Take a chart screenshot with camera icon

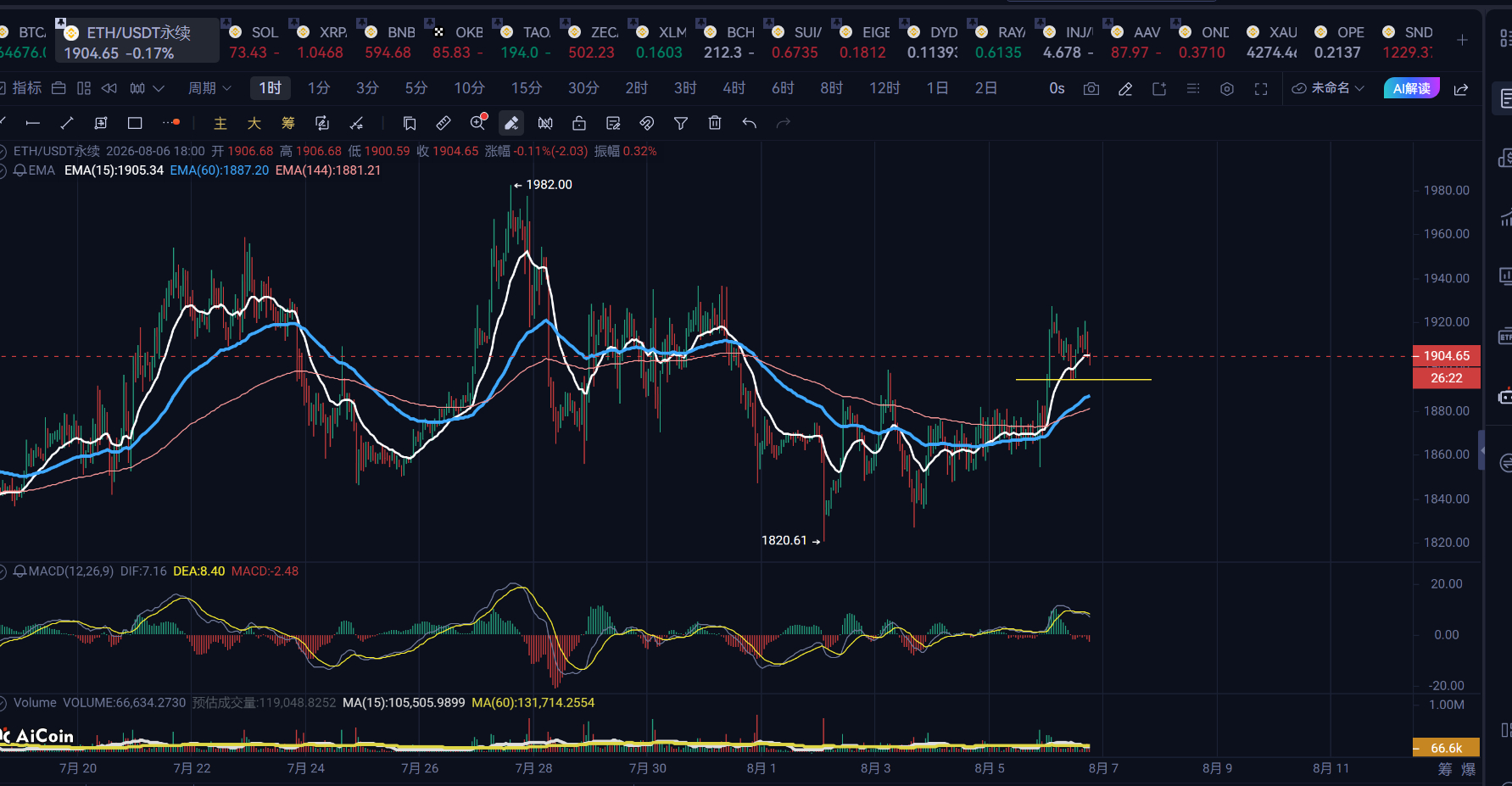coord(1091,89)
